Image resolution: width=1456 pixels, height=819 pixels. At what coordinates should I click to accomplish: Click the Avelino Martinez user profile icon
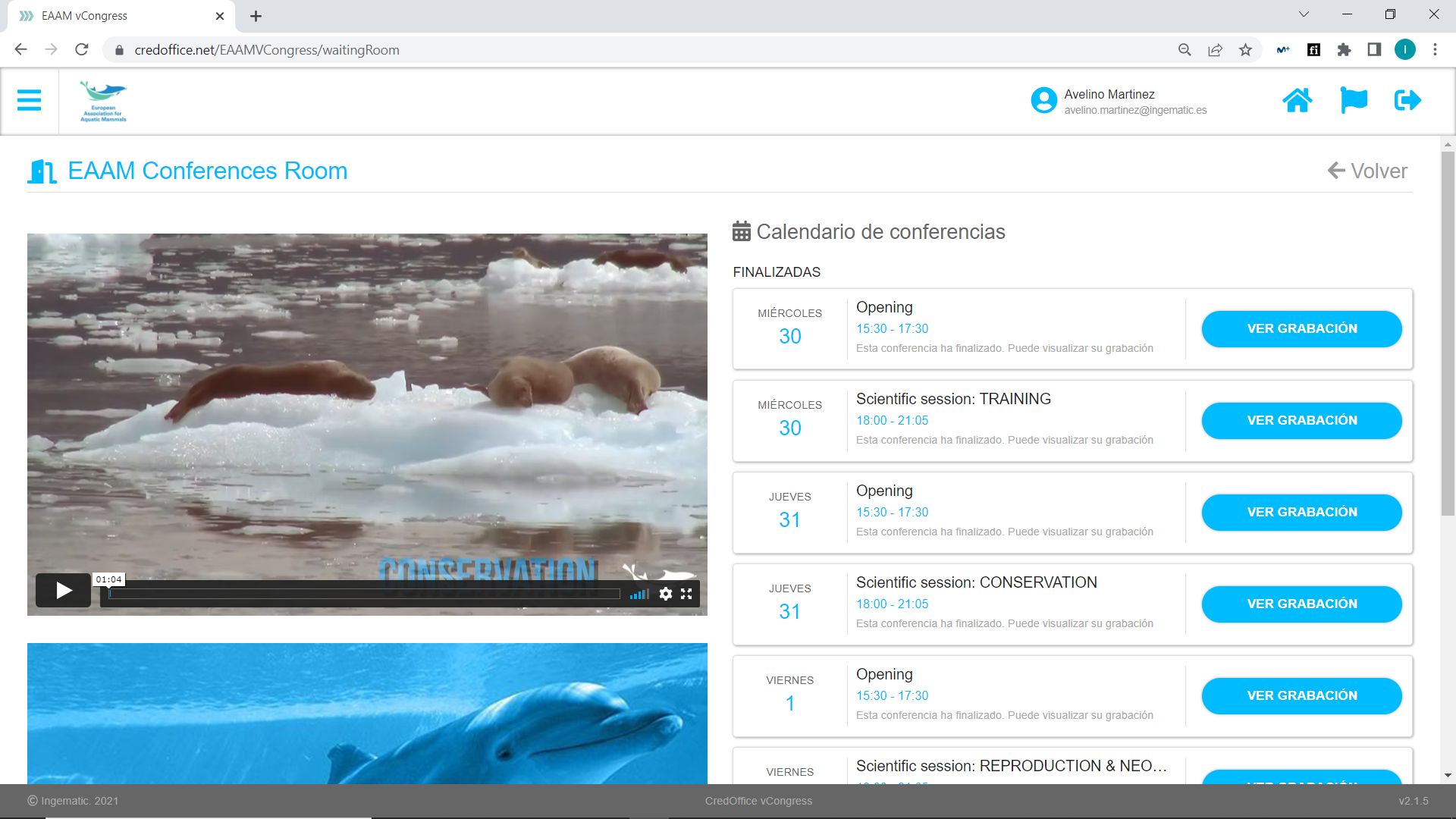[x=1043, y=100]
